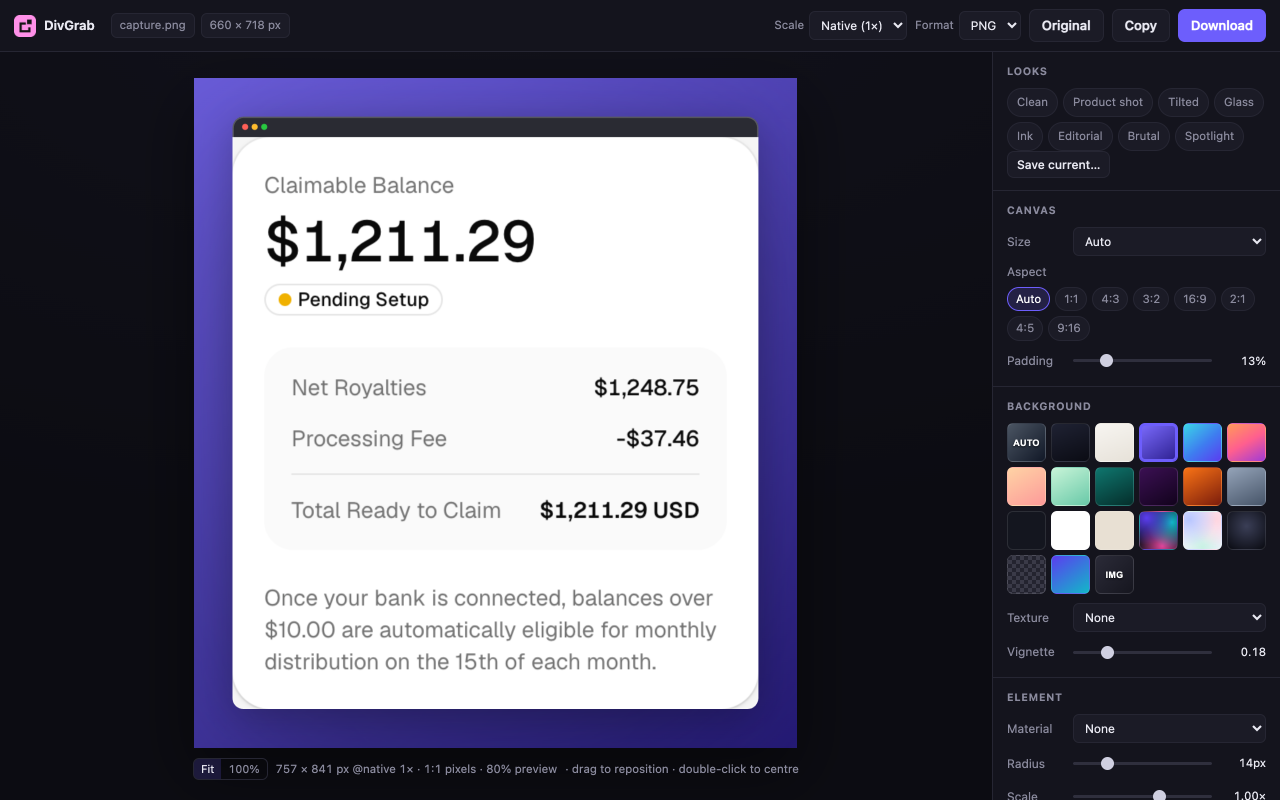The width and height of the screenshot is (1280, 800).
Task: Open the Scale dropdown showing Native (1×)
Action: [x=858, y=26]
